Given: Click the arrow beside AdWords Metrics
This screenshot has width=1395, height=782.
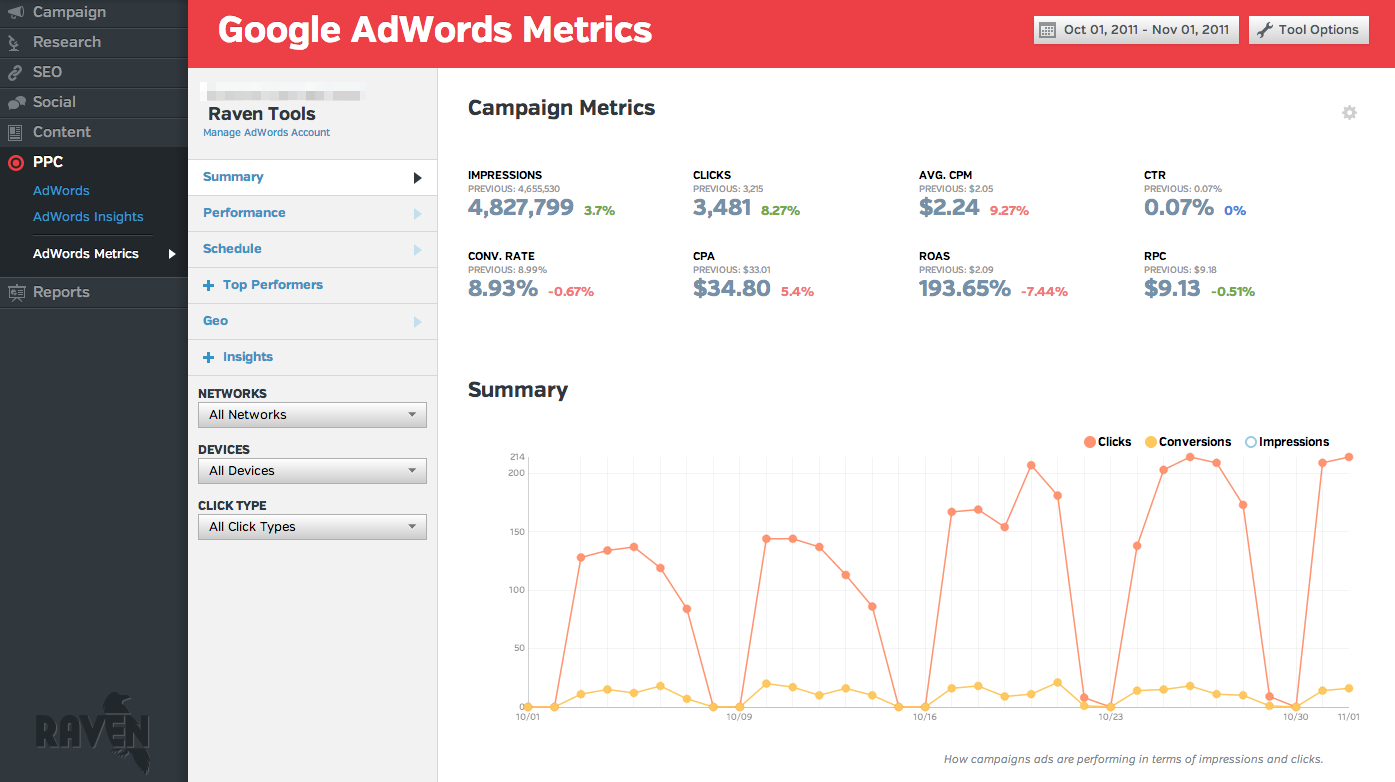Looking at the screenshot, I should 172,254.
